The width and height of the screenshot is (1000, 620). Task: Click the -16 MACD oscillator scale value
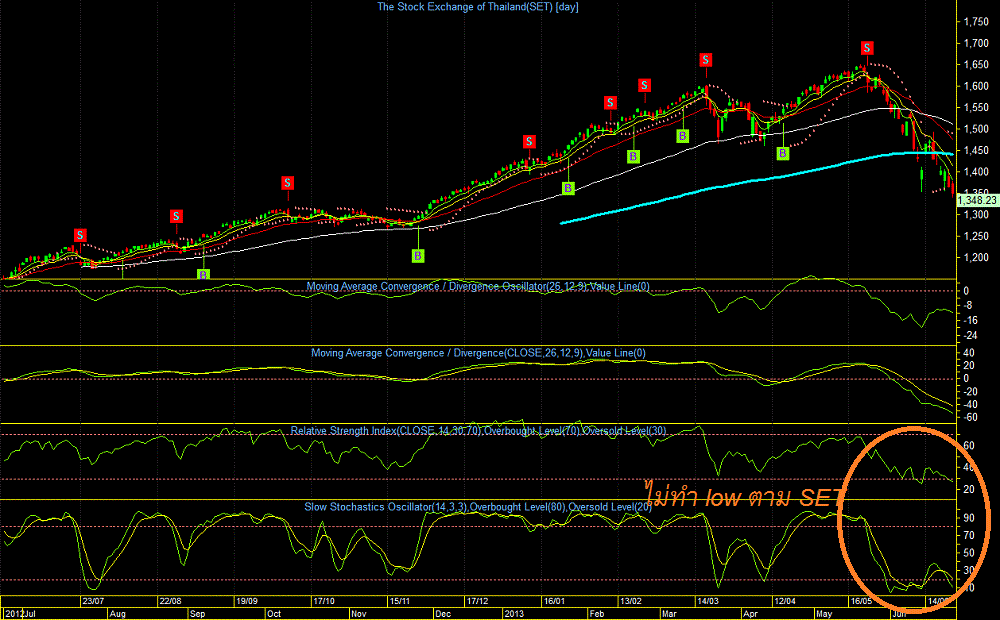969,321
